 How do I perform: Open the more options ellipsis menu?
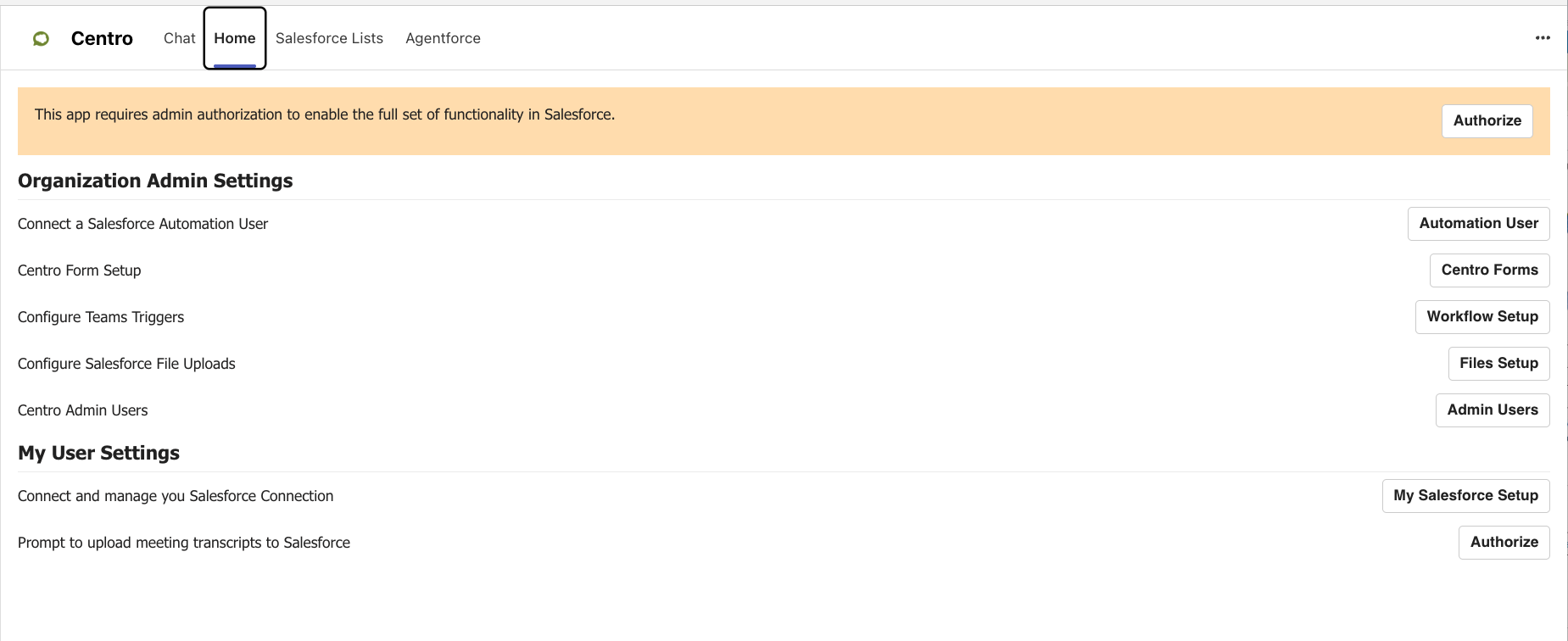1543,38
